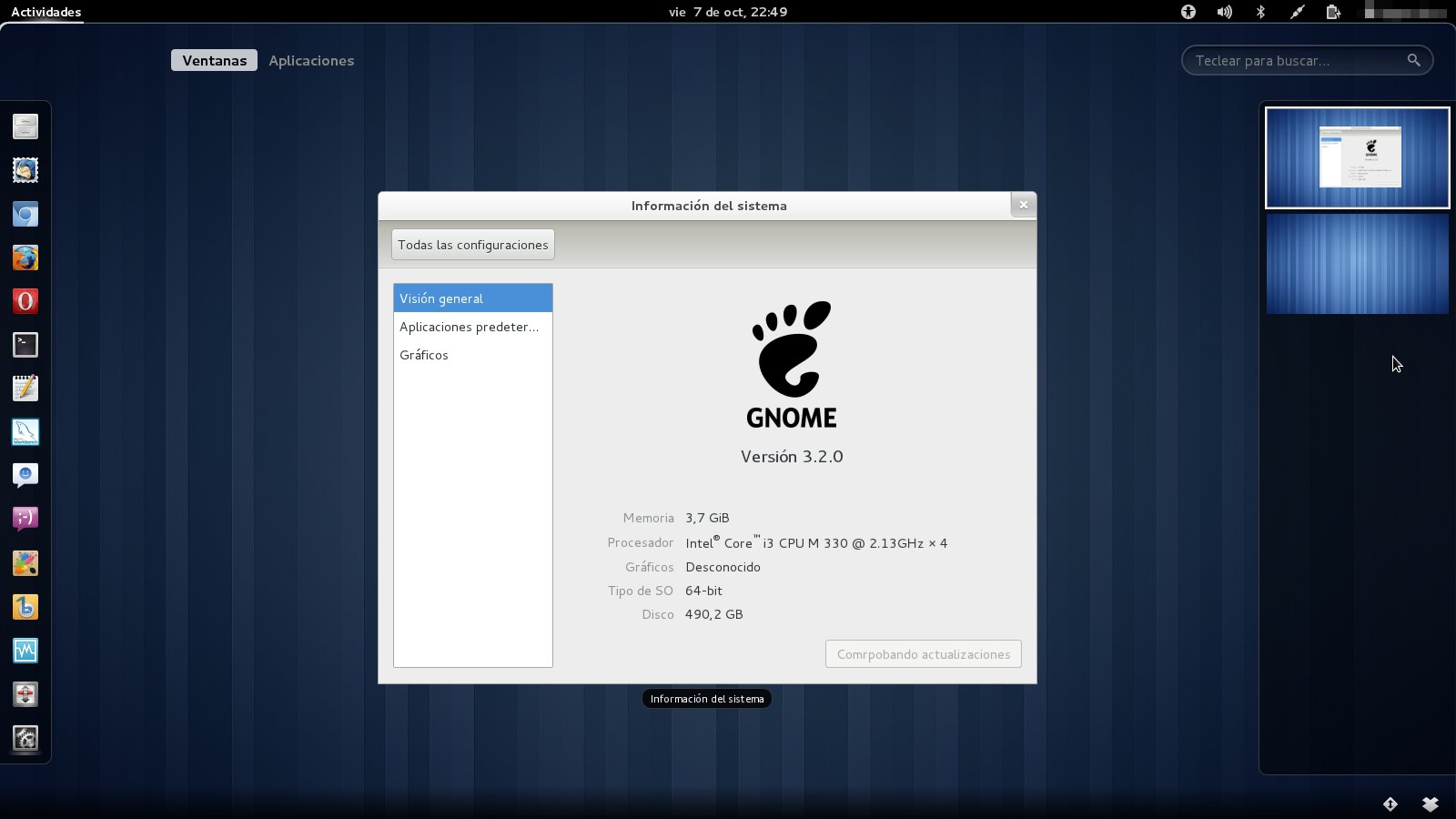
Task: Switch to the Ventanas tab
Action: click(x=214, y=60)
